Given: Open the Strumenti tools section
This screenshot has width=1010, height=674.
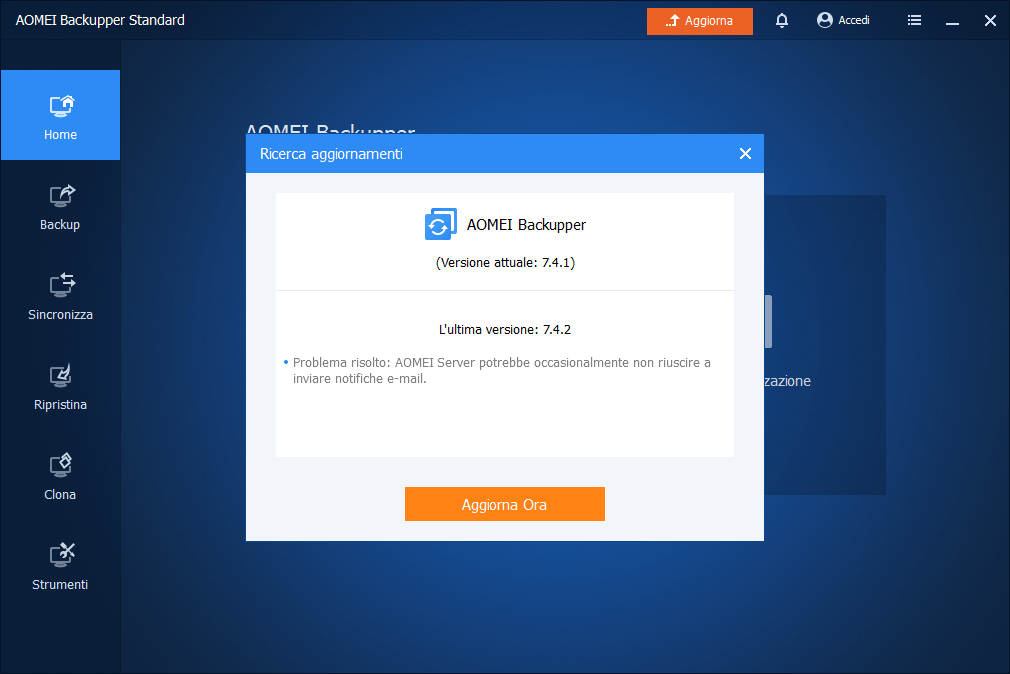Looking at the screenshot, I should pyautogui.click(x=61, y=567).
